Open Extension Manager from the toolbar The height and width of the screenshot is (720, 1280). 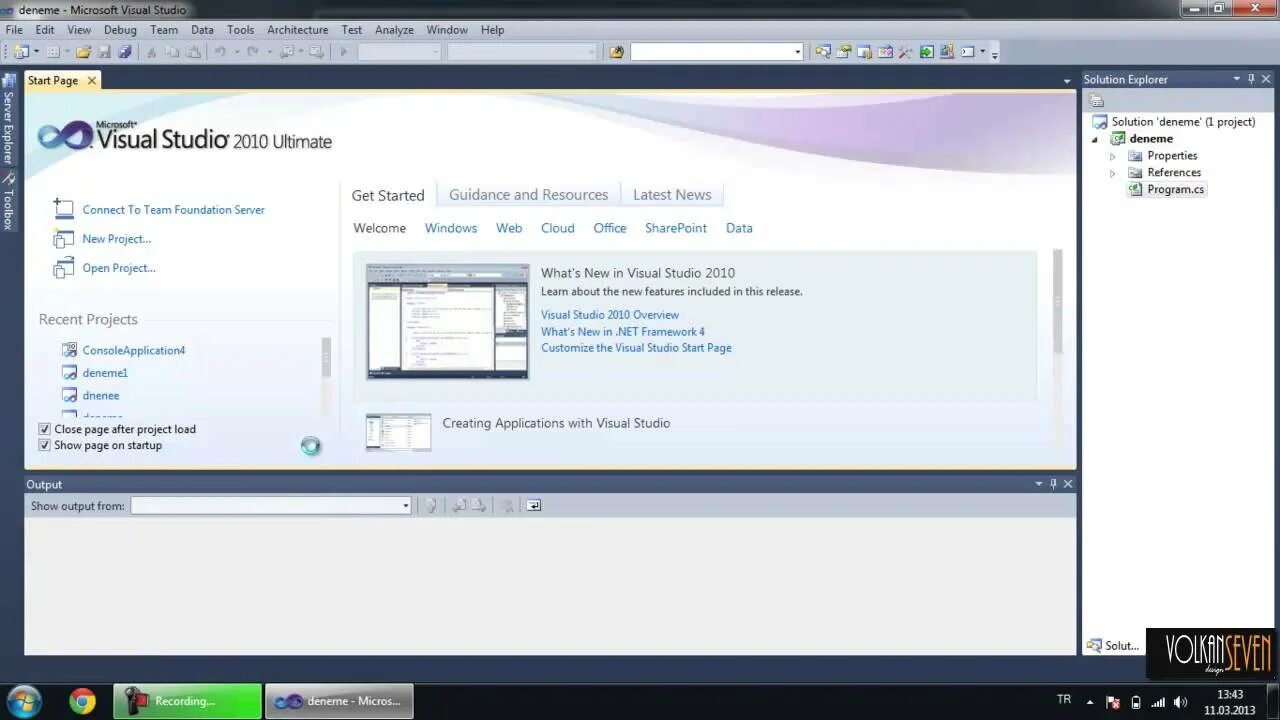click(x=947, y=52)
